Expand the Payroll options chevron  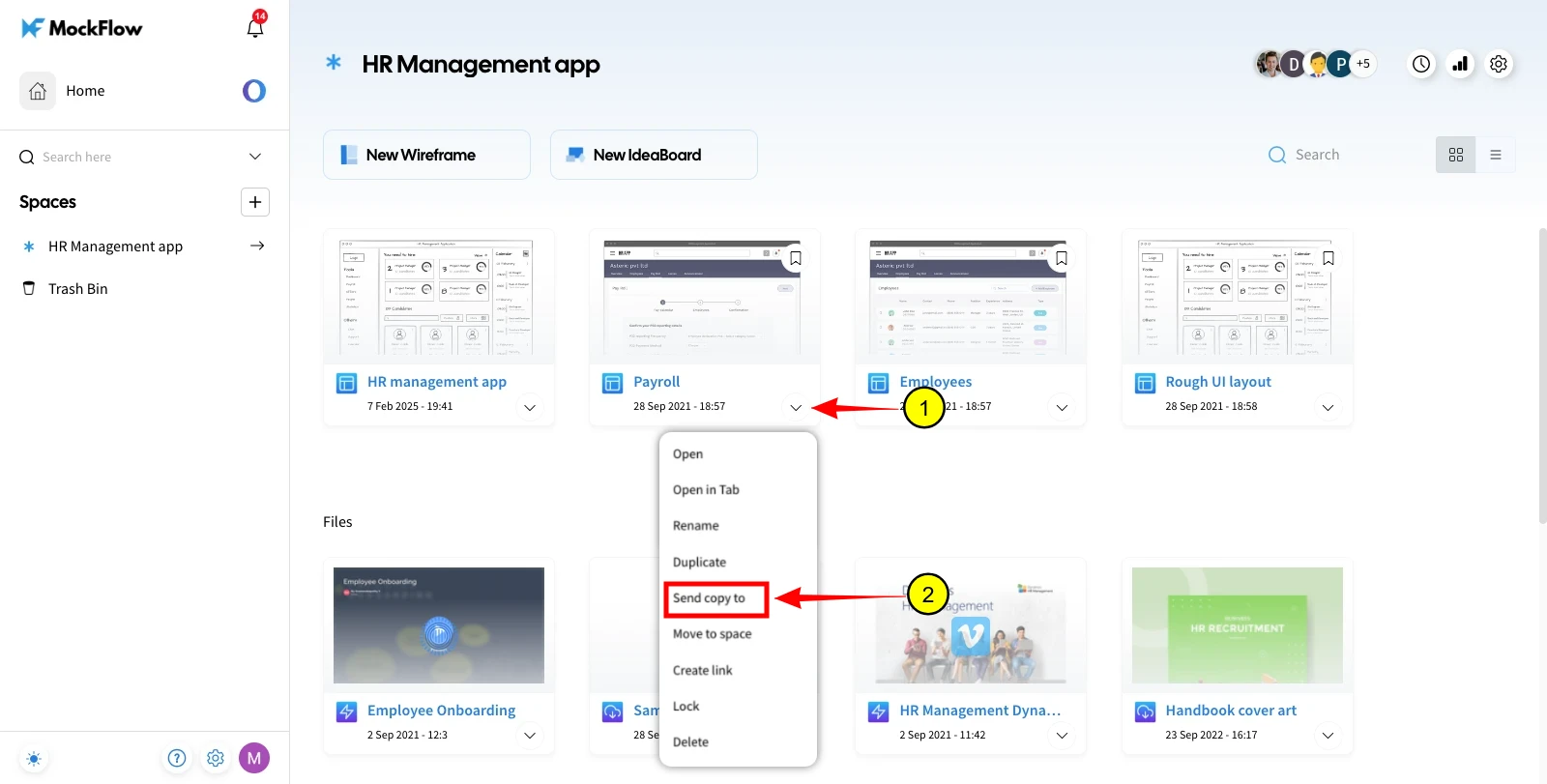pos(796,408)
